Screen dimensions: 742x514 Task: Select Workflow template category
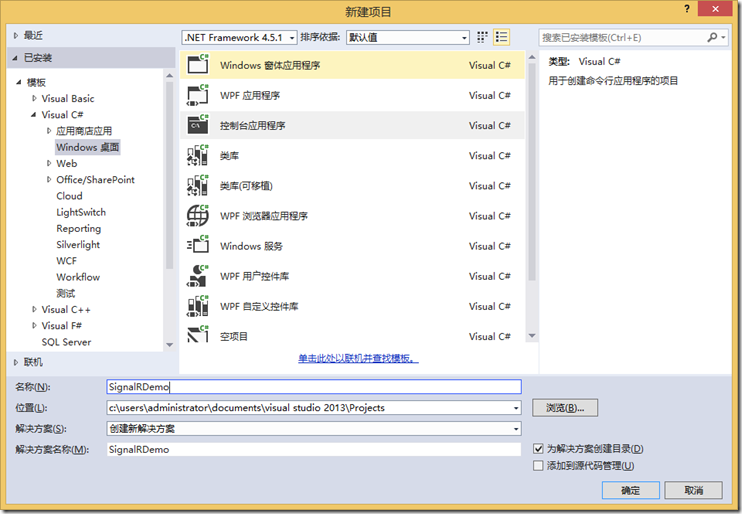tap(78, 277)
